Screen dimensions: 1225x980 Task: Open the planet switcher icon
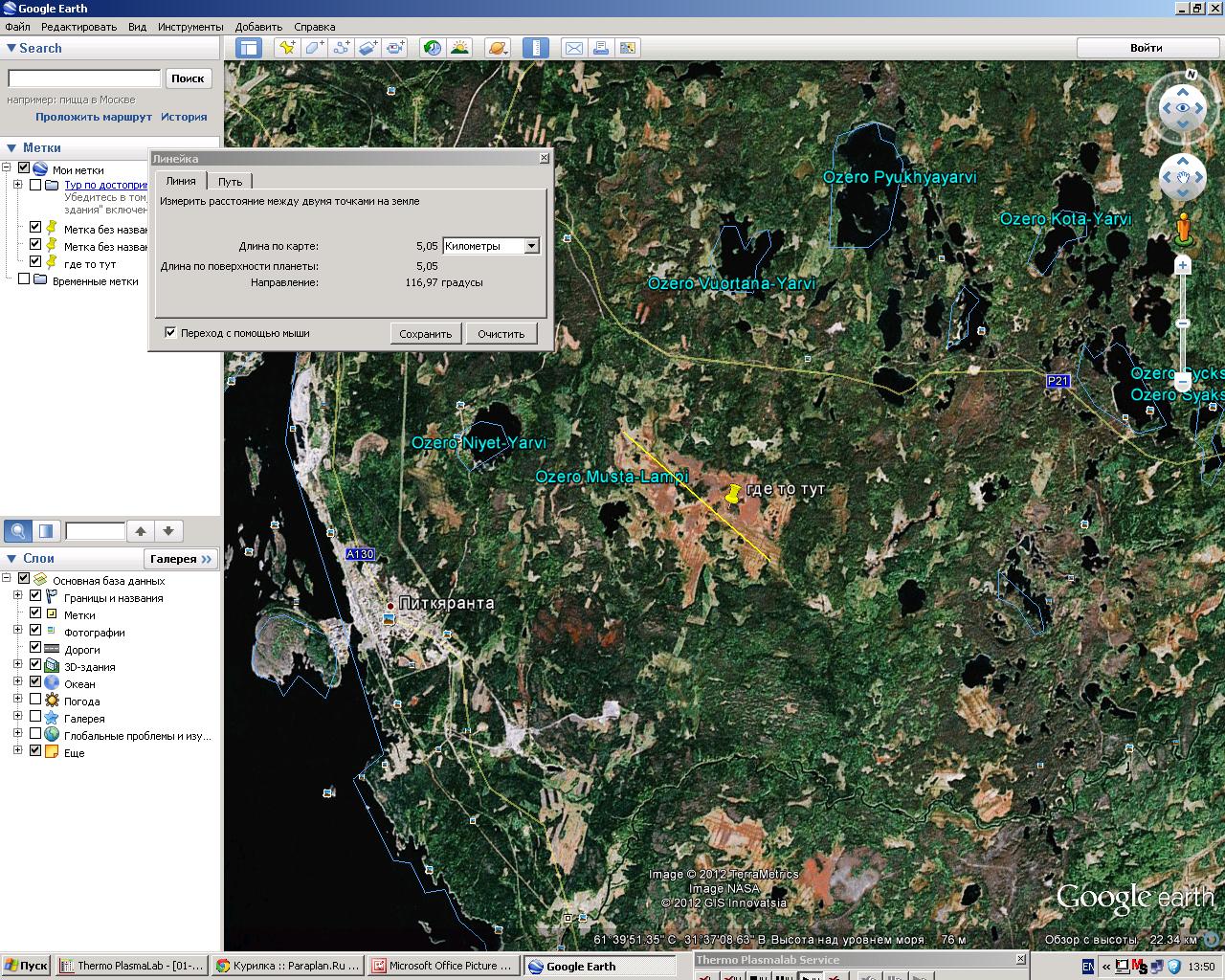pyautogui.click(x=498, y=48)
